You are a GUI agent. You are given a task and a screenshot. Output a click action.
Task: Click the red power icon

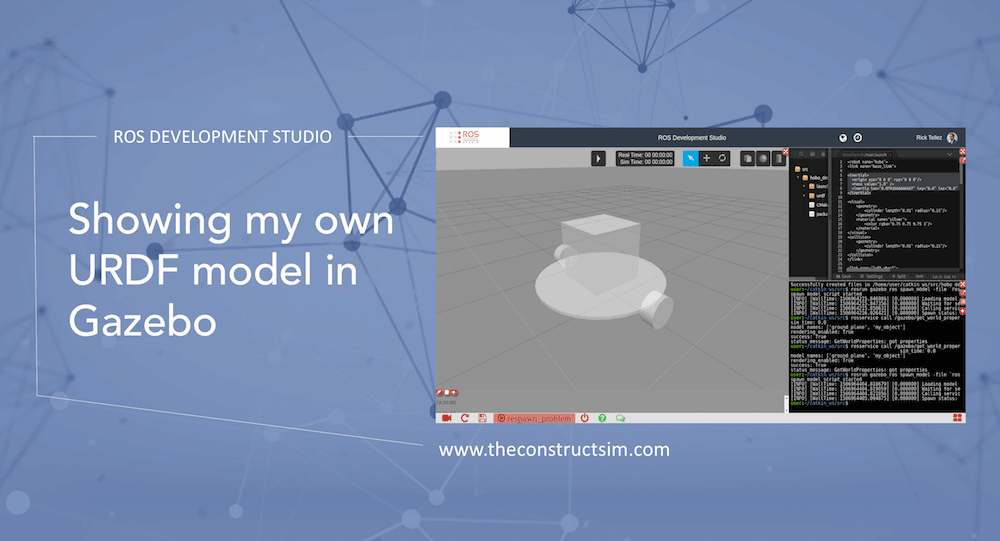(x=584, y=417)
